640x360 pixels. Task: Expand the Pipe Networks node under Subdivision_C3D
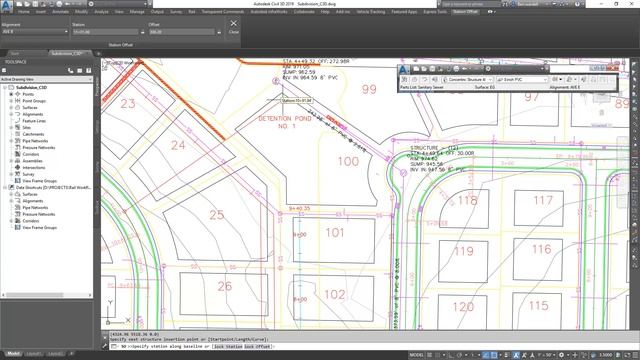coord(11,141)
